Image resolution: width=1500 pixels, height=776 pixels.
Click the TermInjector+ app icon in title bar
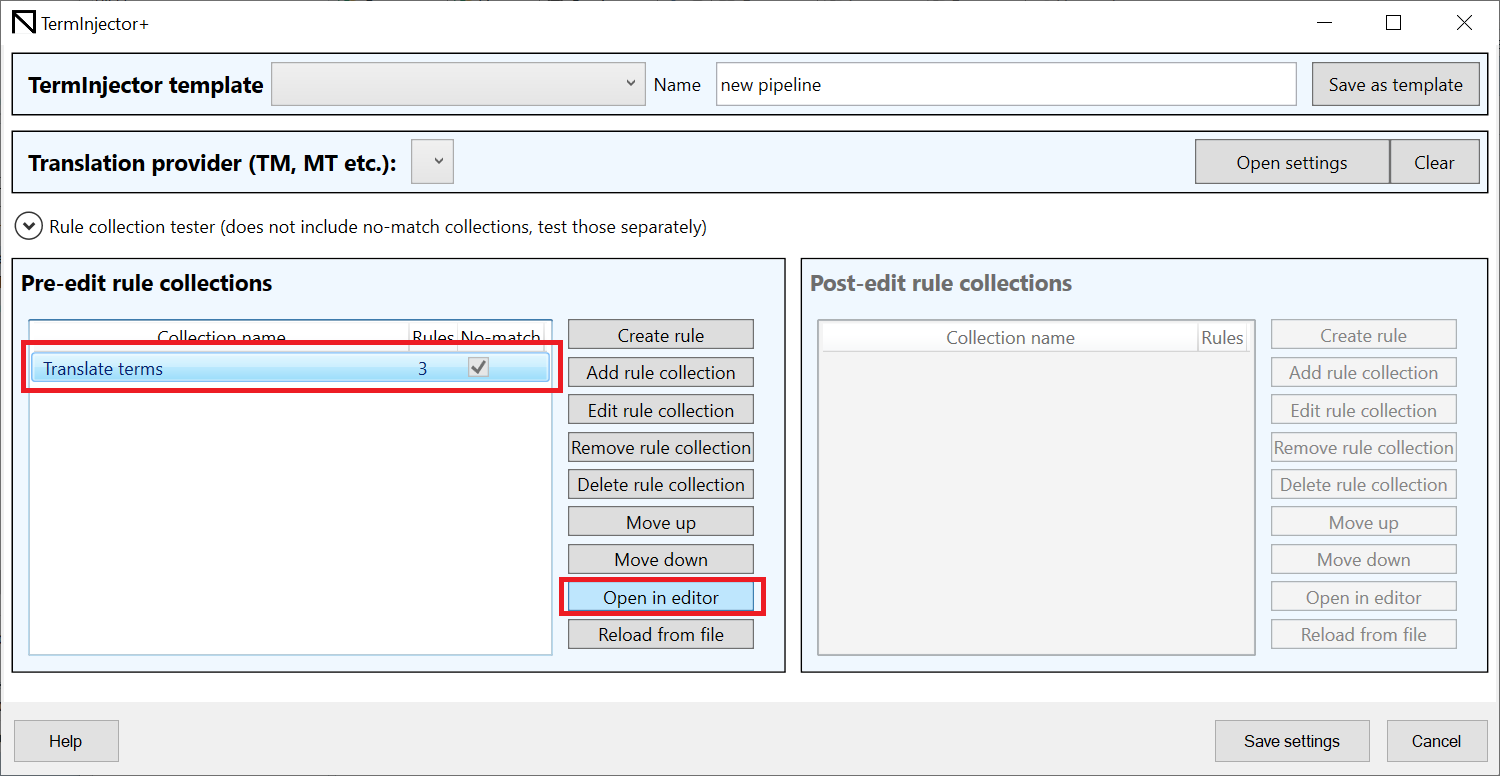pyautogui.click(x=23, y=23)
